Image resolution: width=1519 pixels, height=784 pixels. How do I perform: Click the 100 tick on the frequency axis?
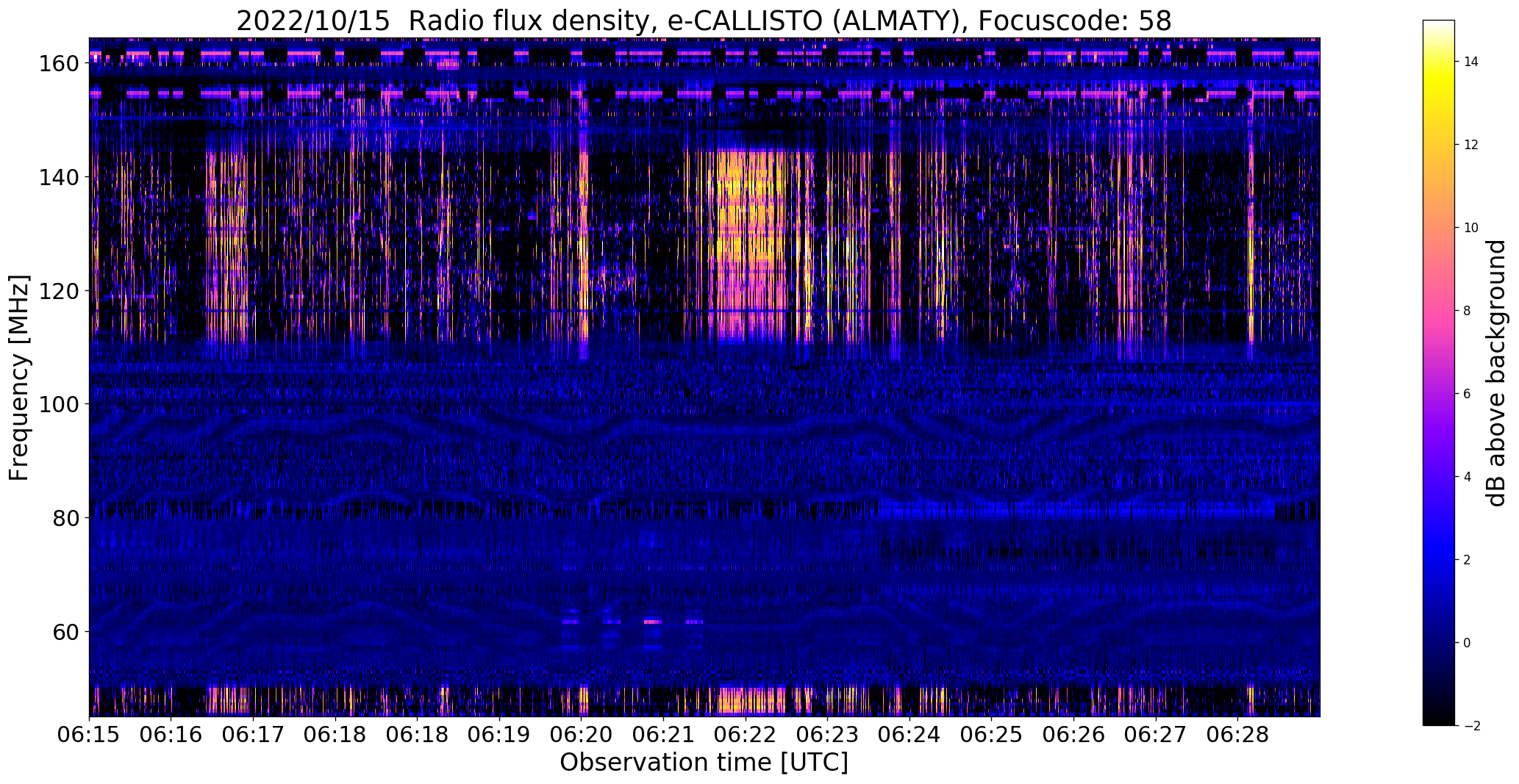coord(58,404)
